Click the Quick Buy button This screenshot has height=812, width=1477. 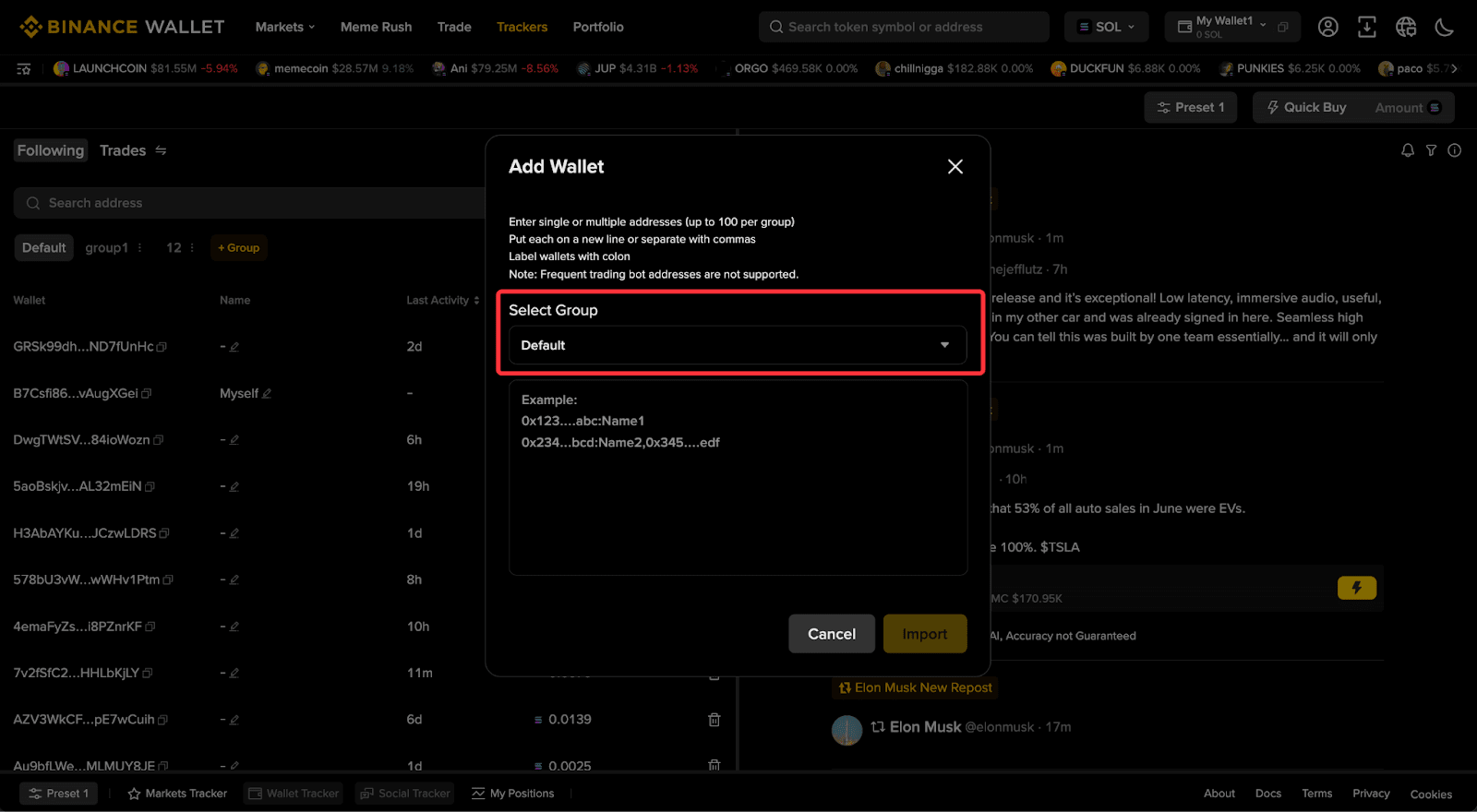tap(1306, 107)
